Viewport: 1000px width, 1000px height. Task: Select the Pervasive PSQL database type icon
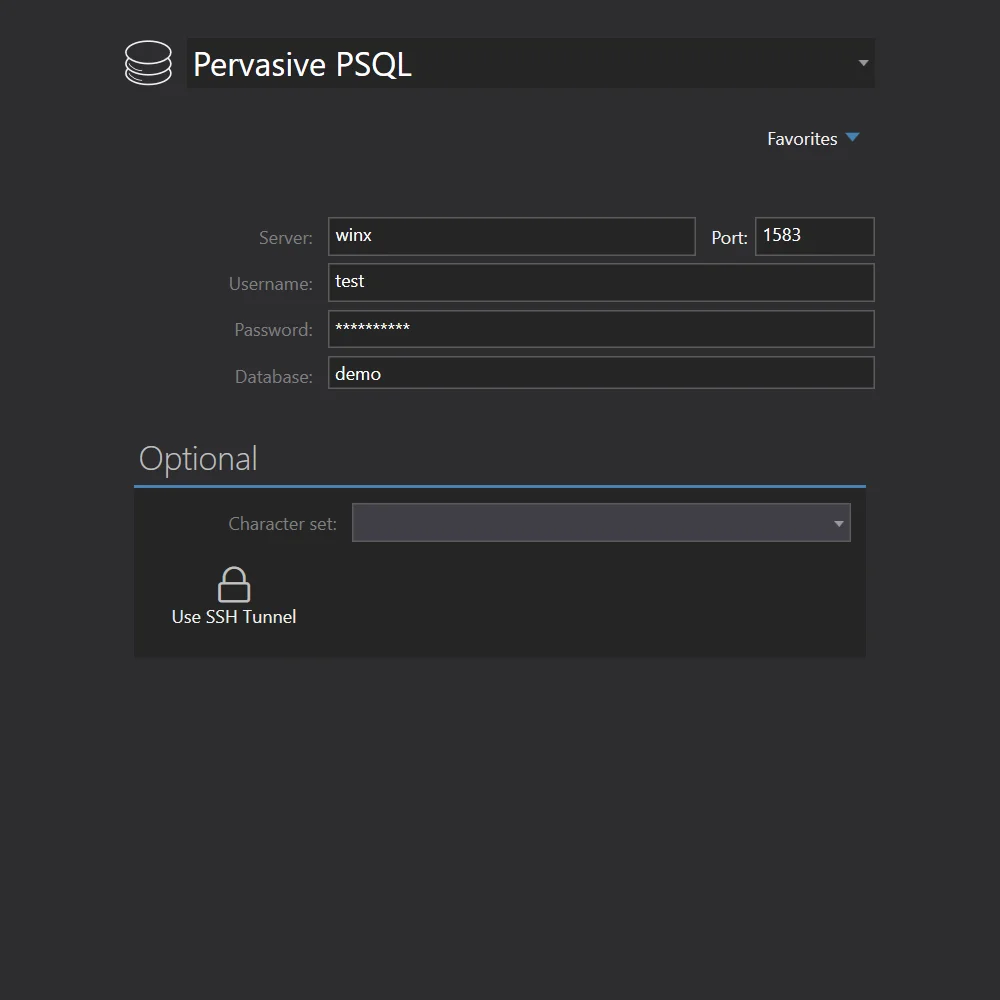tap(148, 62)
